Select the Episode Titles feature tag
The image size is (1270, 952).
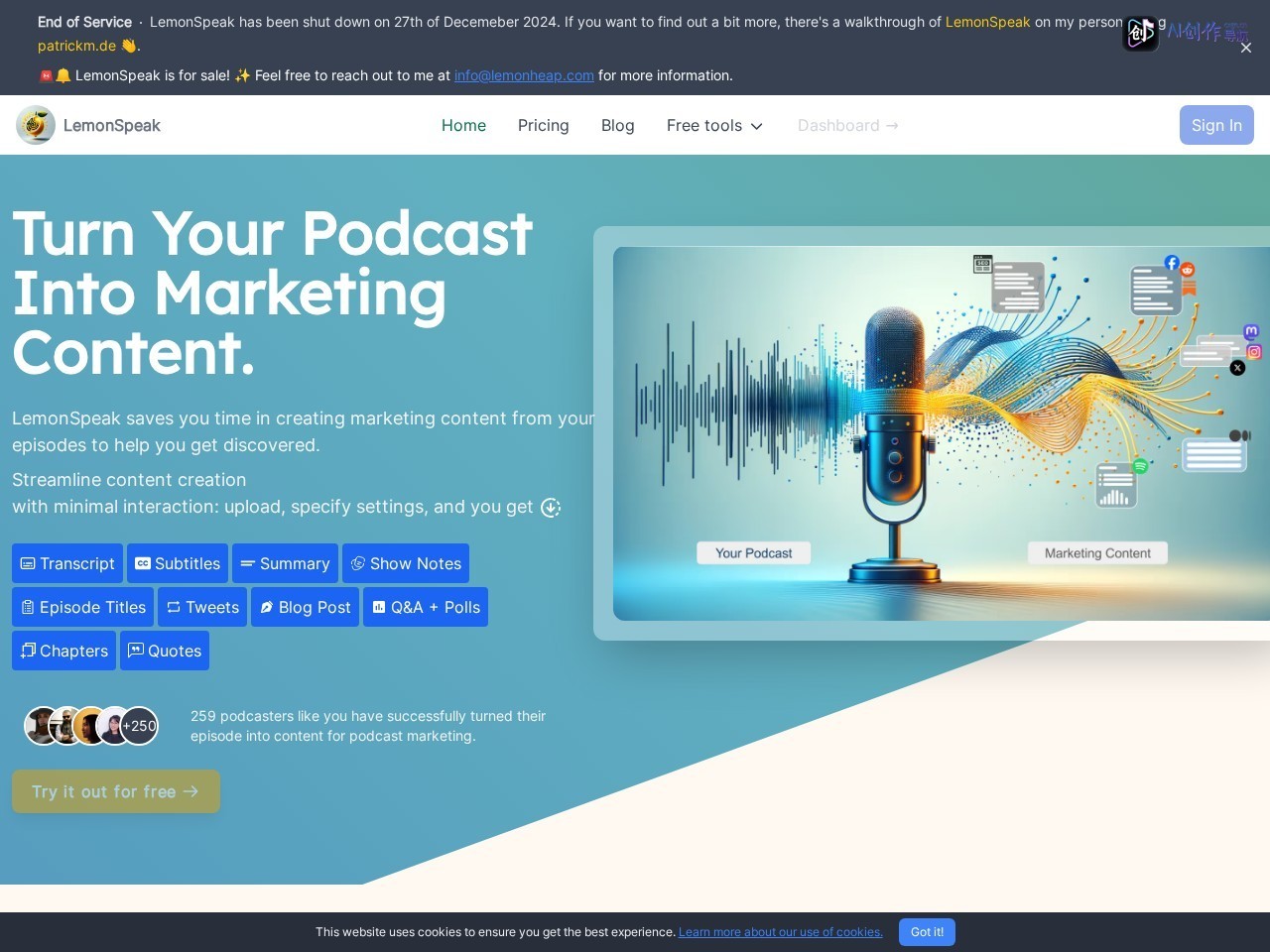pos(82,607)
